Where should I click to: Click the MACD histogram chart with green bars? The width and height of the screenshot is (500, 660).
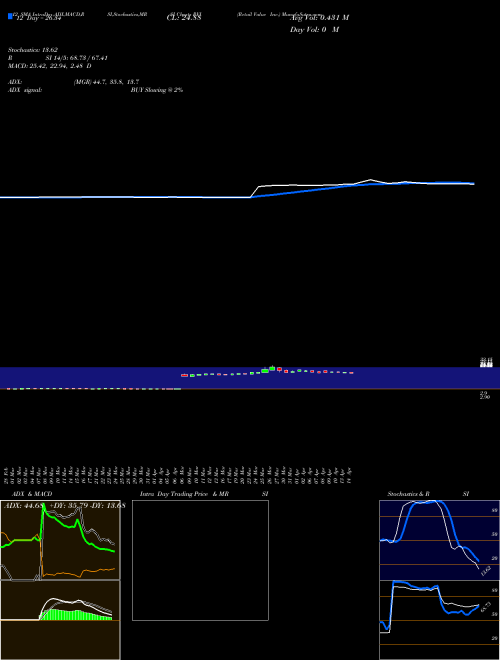tap(60, 620)
